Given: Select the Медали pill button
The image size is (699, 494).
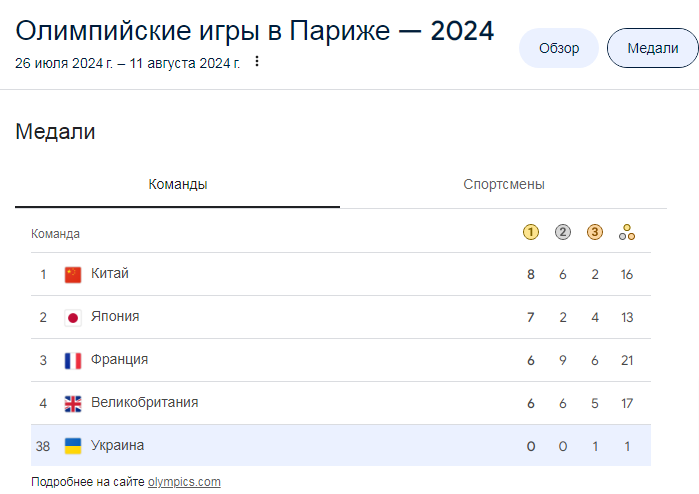Looking at the screenshot, I should (653, 48).
